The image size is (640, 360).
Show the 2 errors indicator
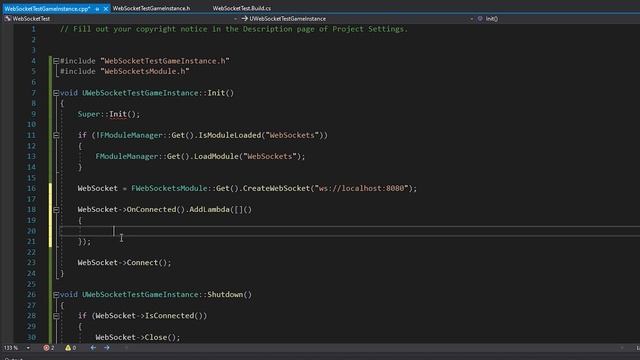49,348
